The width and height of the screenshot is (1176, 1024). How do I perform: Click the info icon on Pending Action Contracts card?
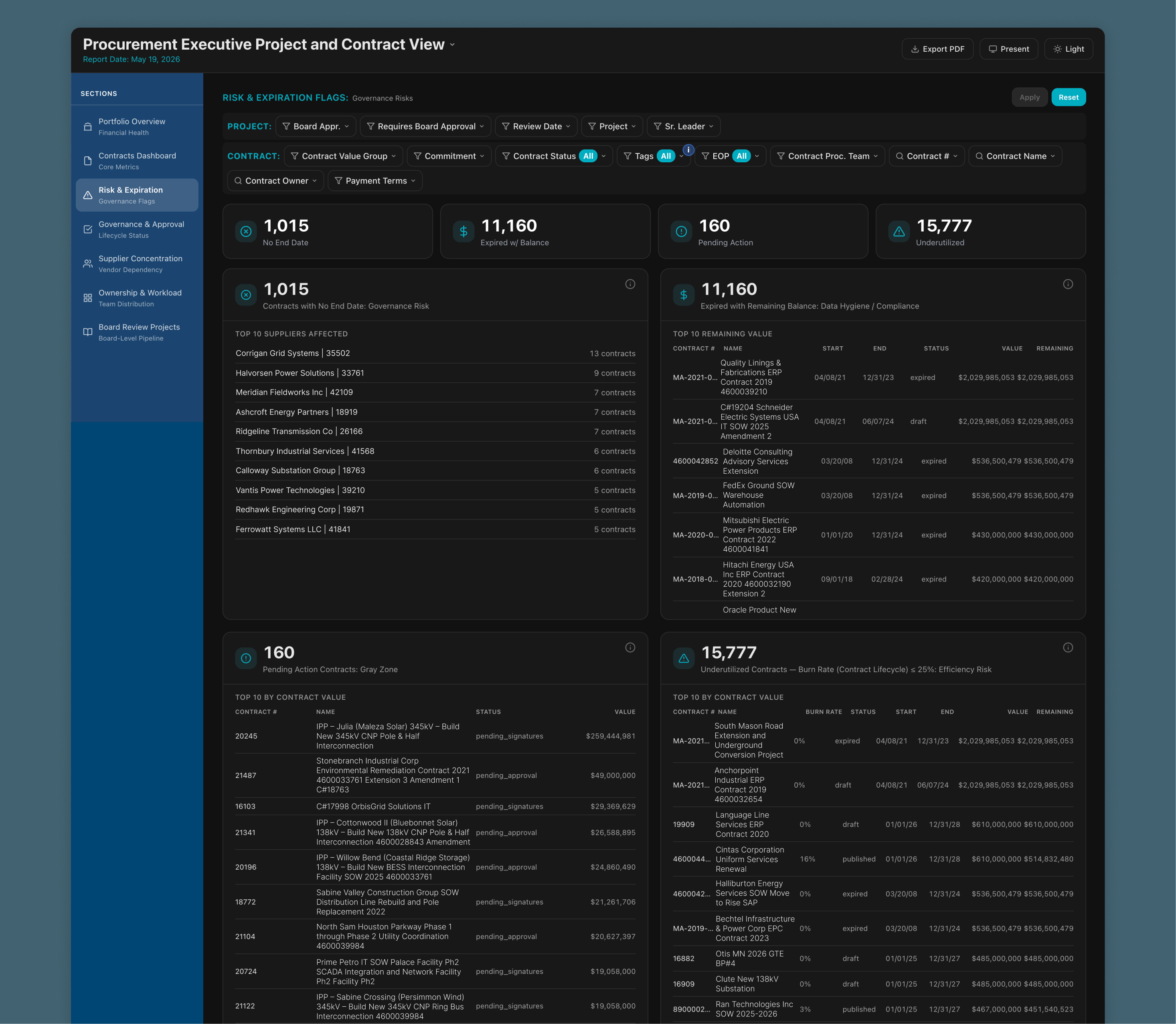[630, 647]
